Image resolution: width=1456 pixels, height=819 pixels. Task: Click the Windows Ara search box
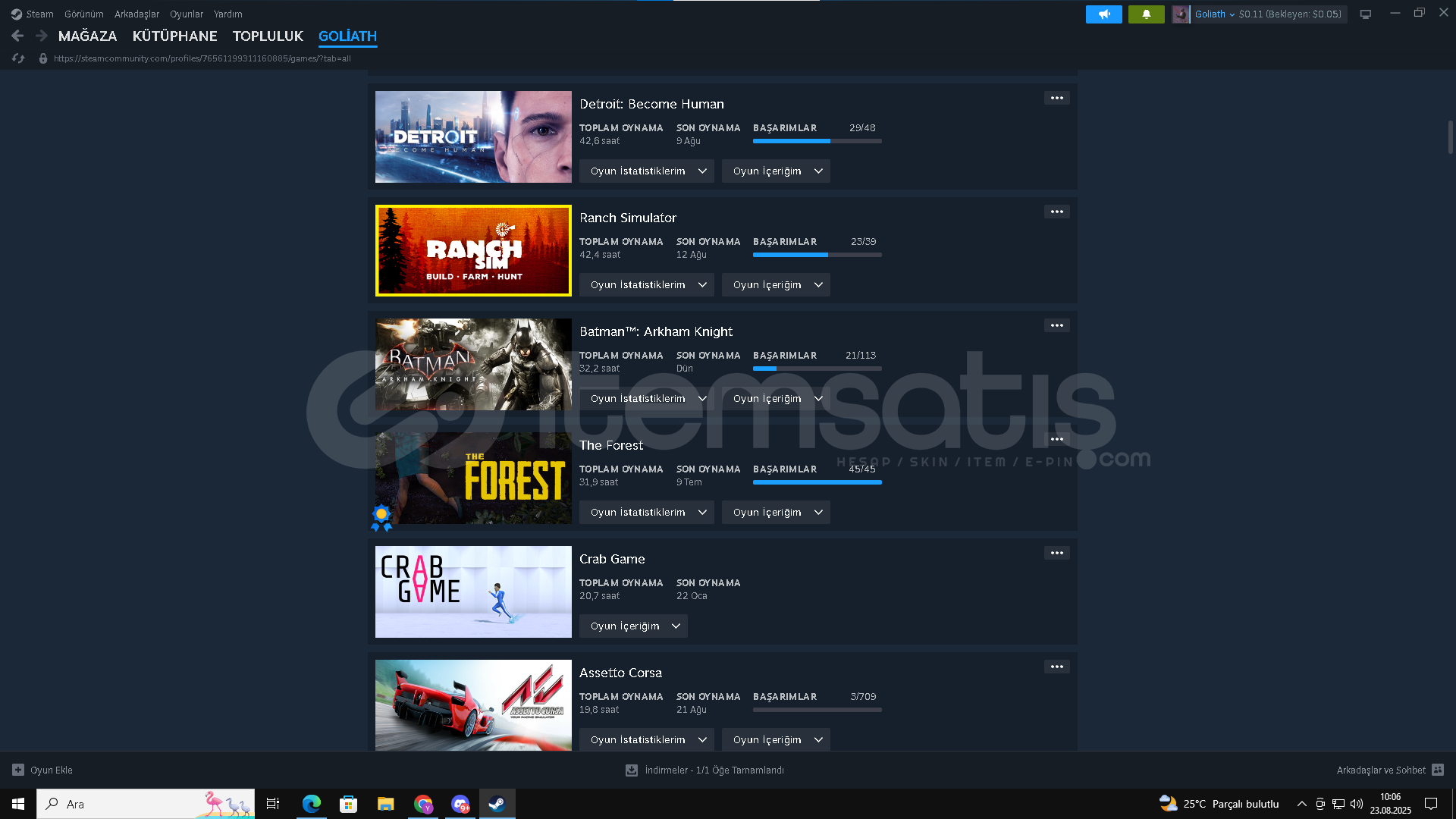click(x=146, y=804)
